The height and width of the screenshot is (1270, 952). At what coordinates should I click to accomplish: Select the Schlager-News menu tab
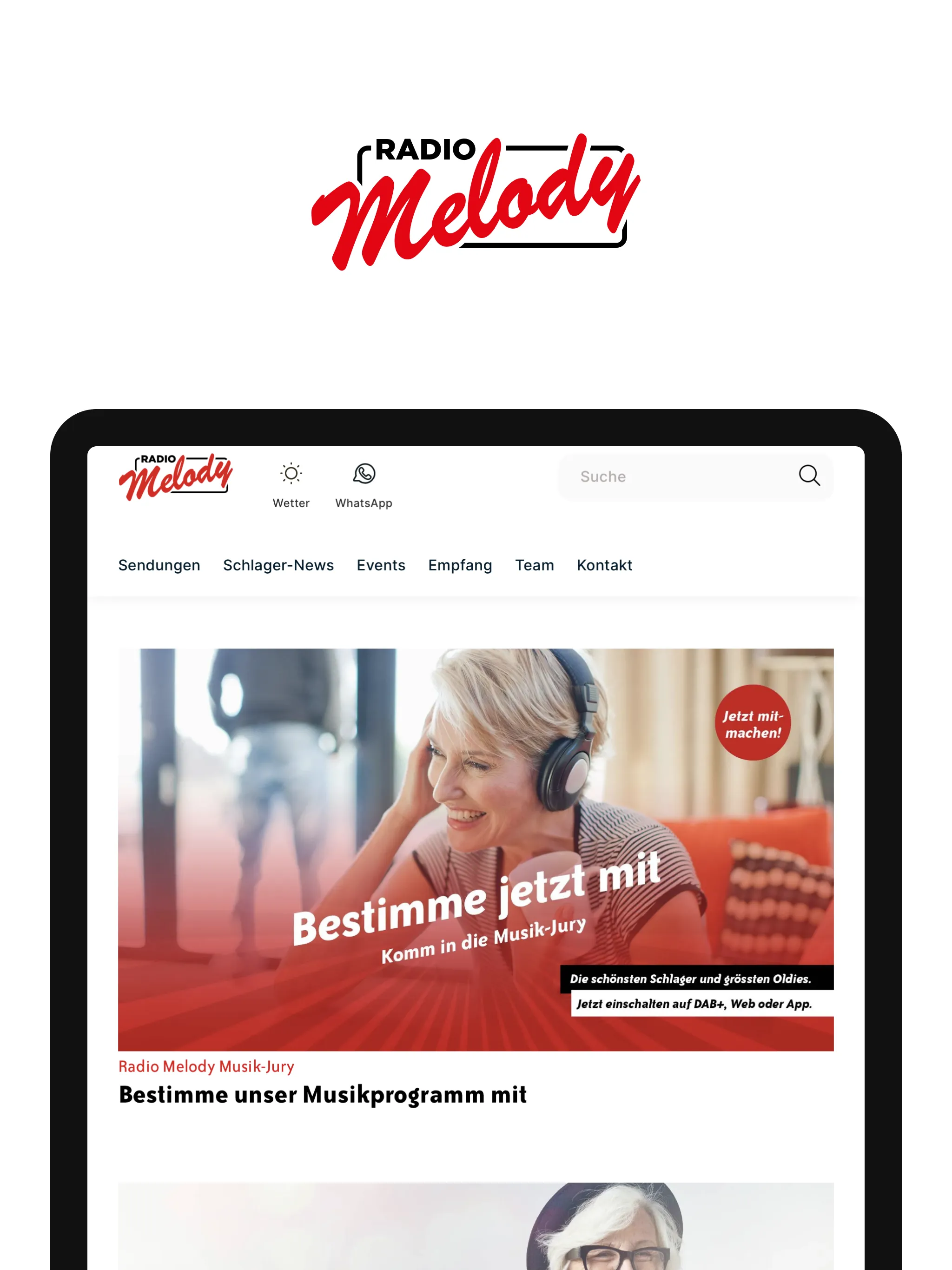pos(278,565)
